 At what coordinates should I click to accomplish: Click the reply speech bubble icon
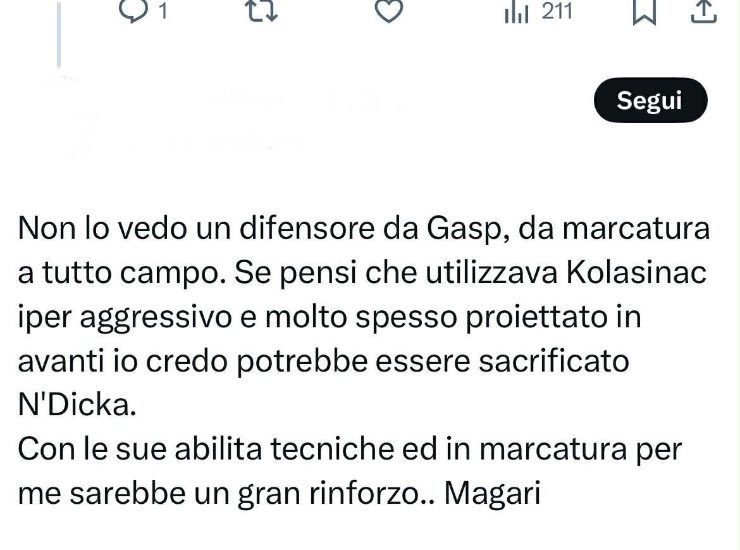(x=133, y=10)
